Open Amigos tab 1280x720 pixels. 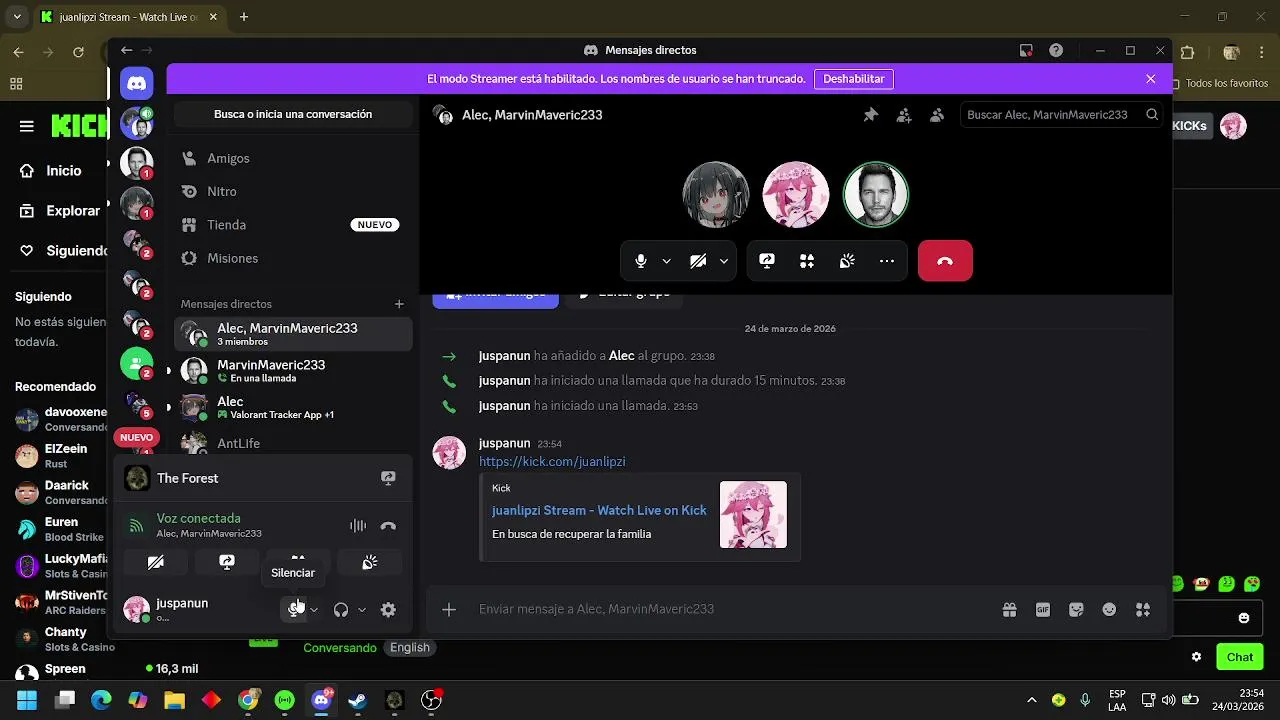293,158
